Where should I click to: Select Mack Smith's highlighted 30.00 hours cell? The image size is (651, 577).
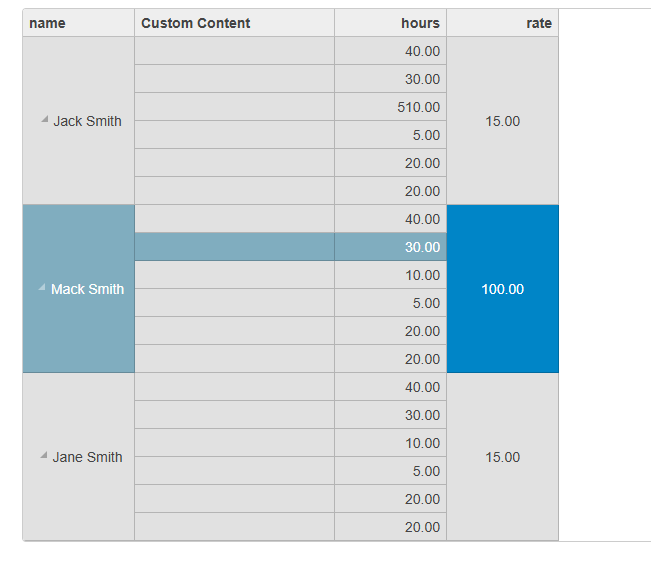pos(391,247)
